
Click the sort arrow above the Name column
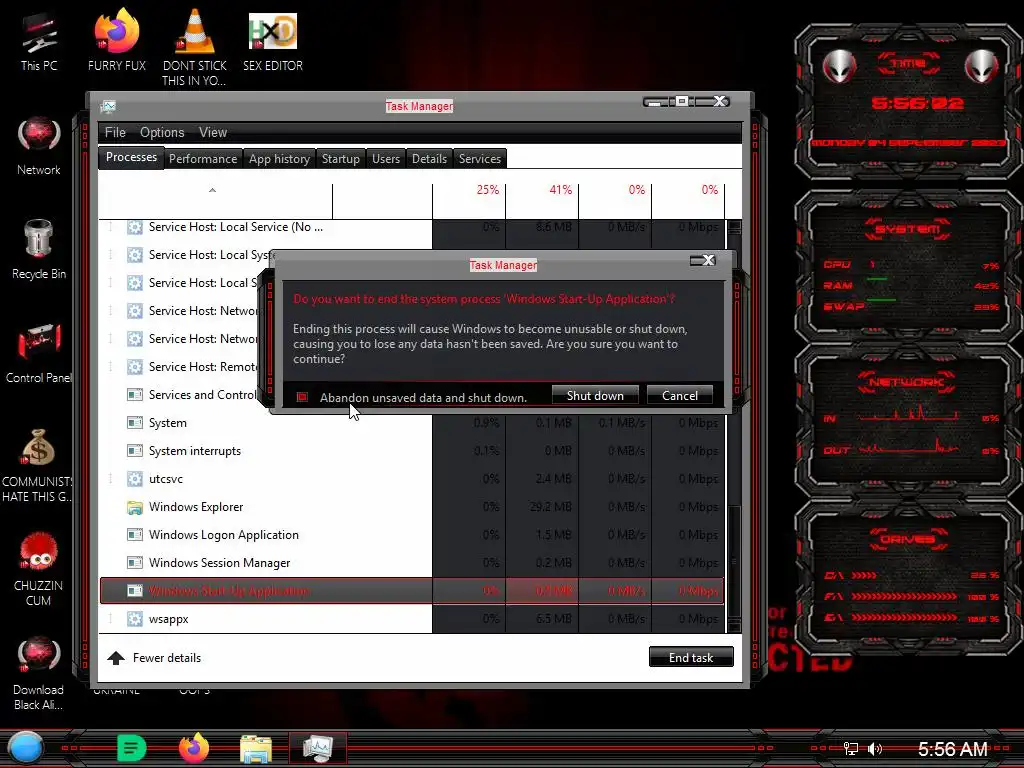(212, 190)
